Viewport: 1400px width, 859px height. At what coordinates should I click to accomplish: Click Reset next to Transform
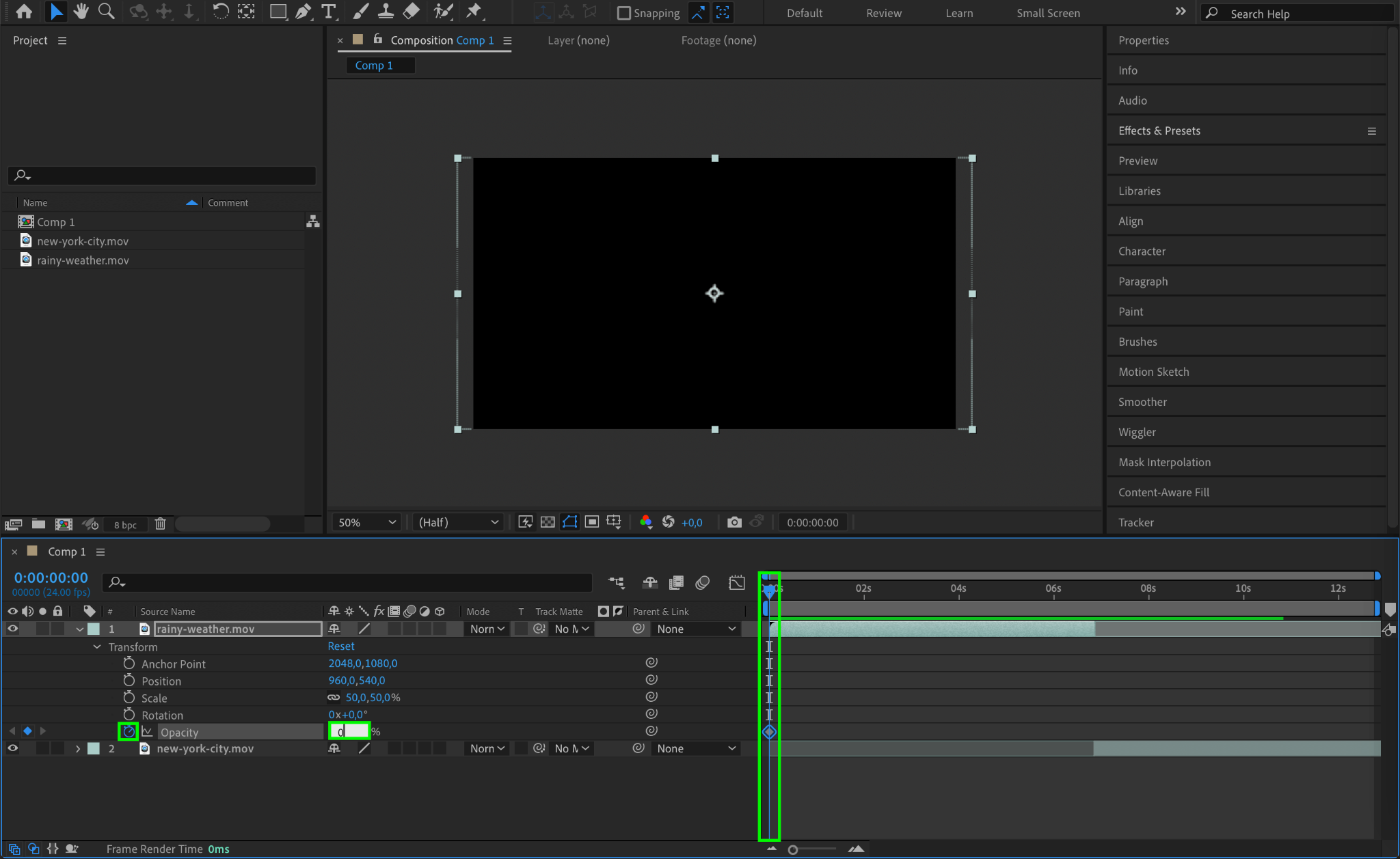340,646
